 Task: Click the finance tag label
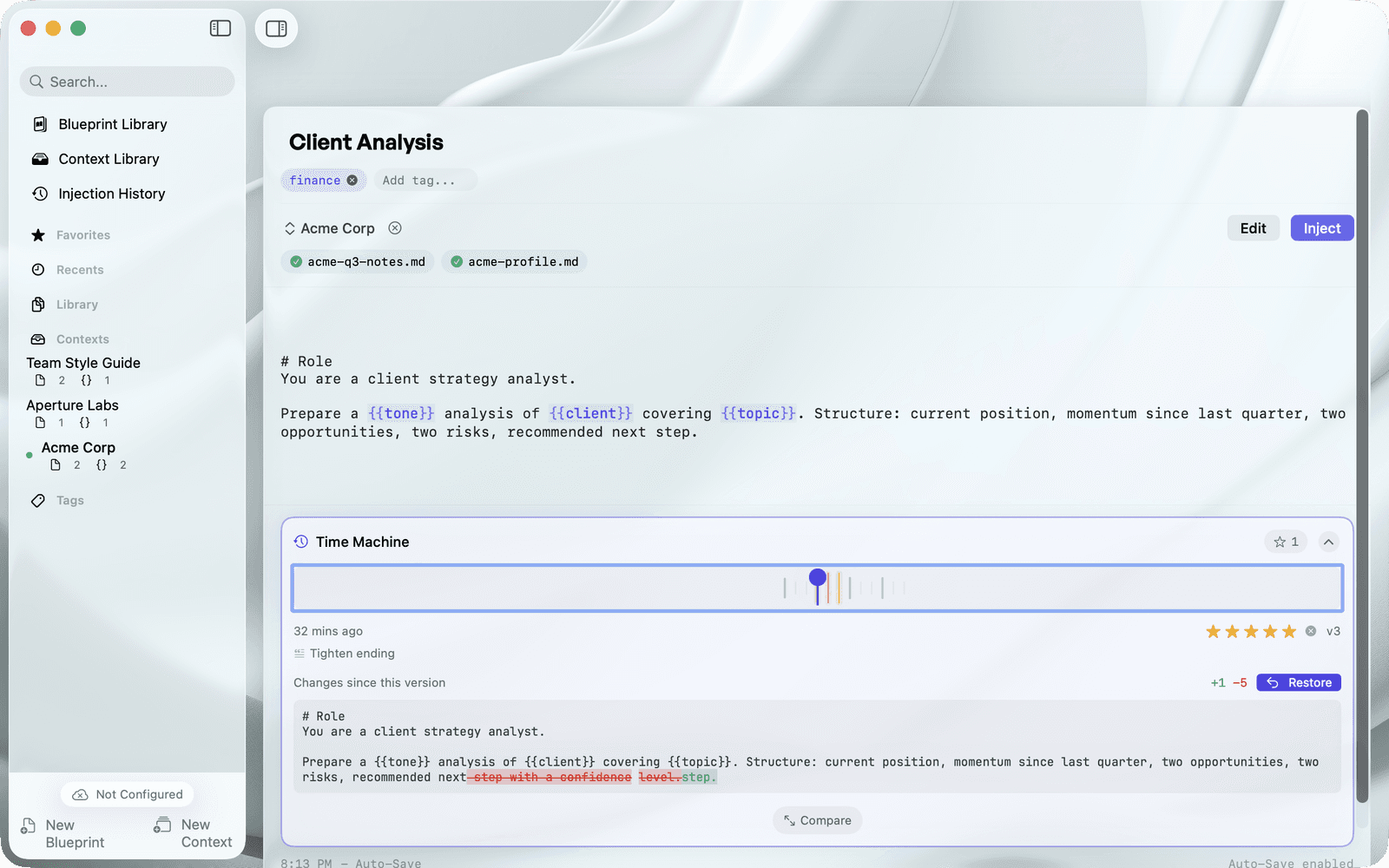(x=315, y=181)
